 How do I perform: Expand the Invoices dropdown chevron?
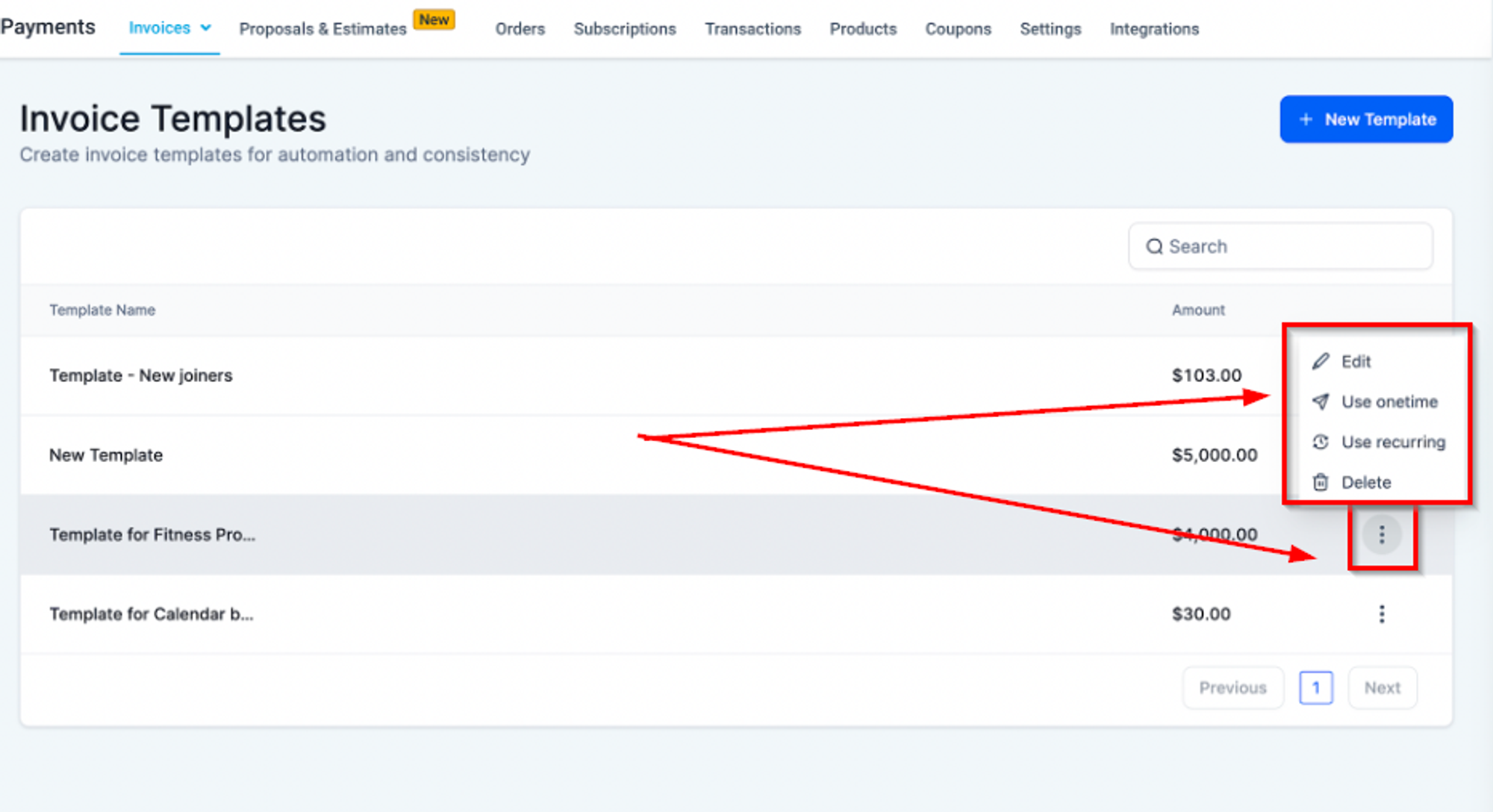click(206, 28)
